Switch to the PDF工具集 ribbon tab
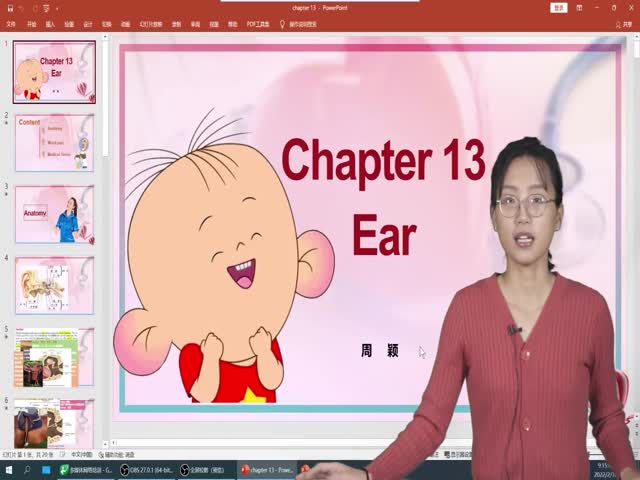Screen dimensions: 640x480 tap(258, 24)
